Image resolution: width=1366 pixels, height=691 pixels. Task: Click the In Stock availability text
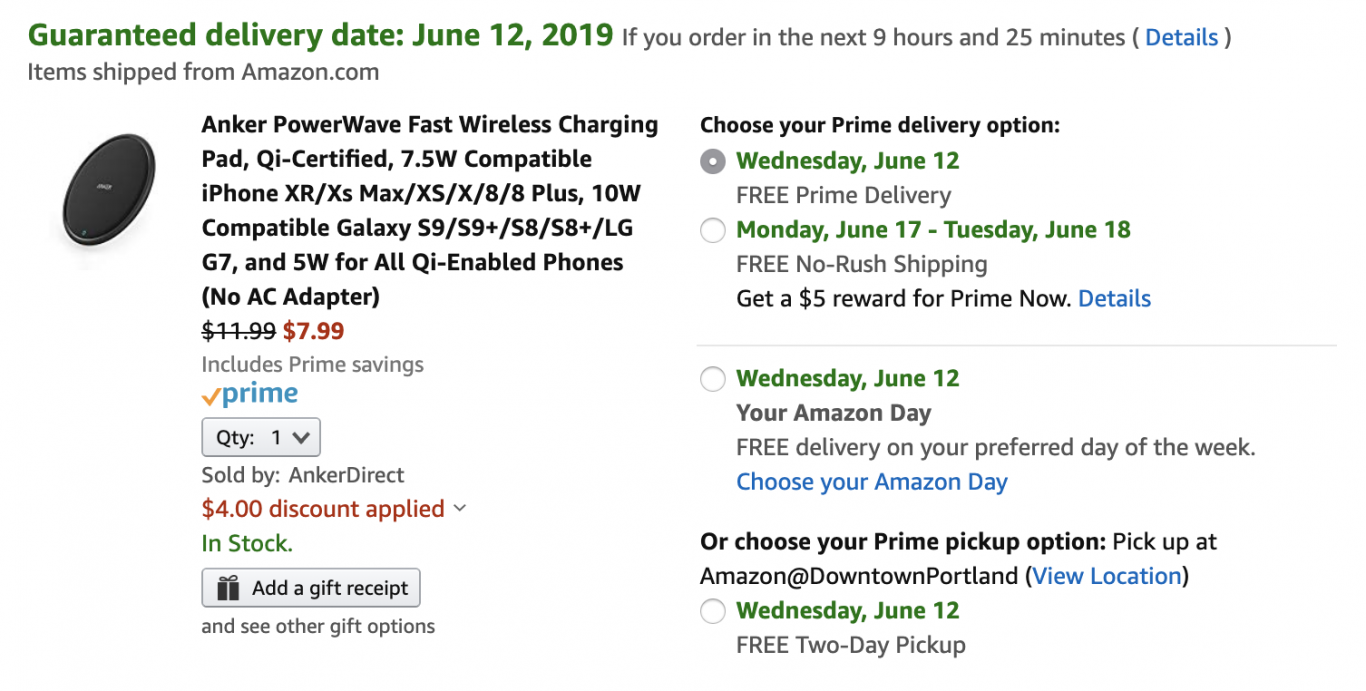pos(247,544)
